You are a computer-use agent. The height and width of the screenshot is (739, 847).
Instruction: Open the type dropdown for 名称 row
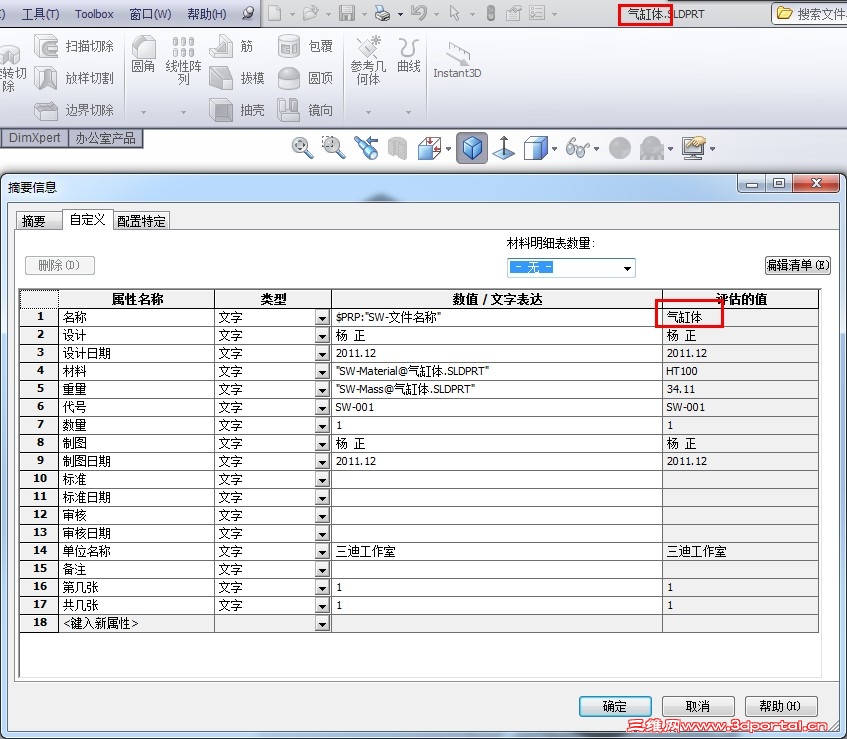[322, 316]
